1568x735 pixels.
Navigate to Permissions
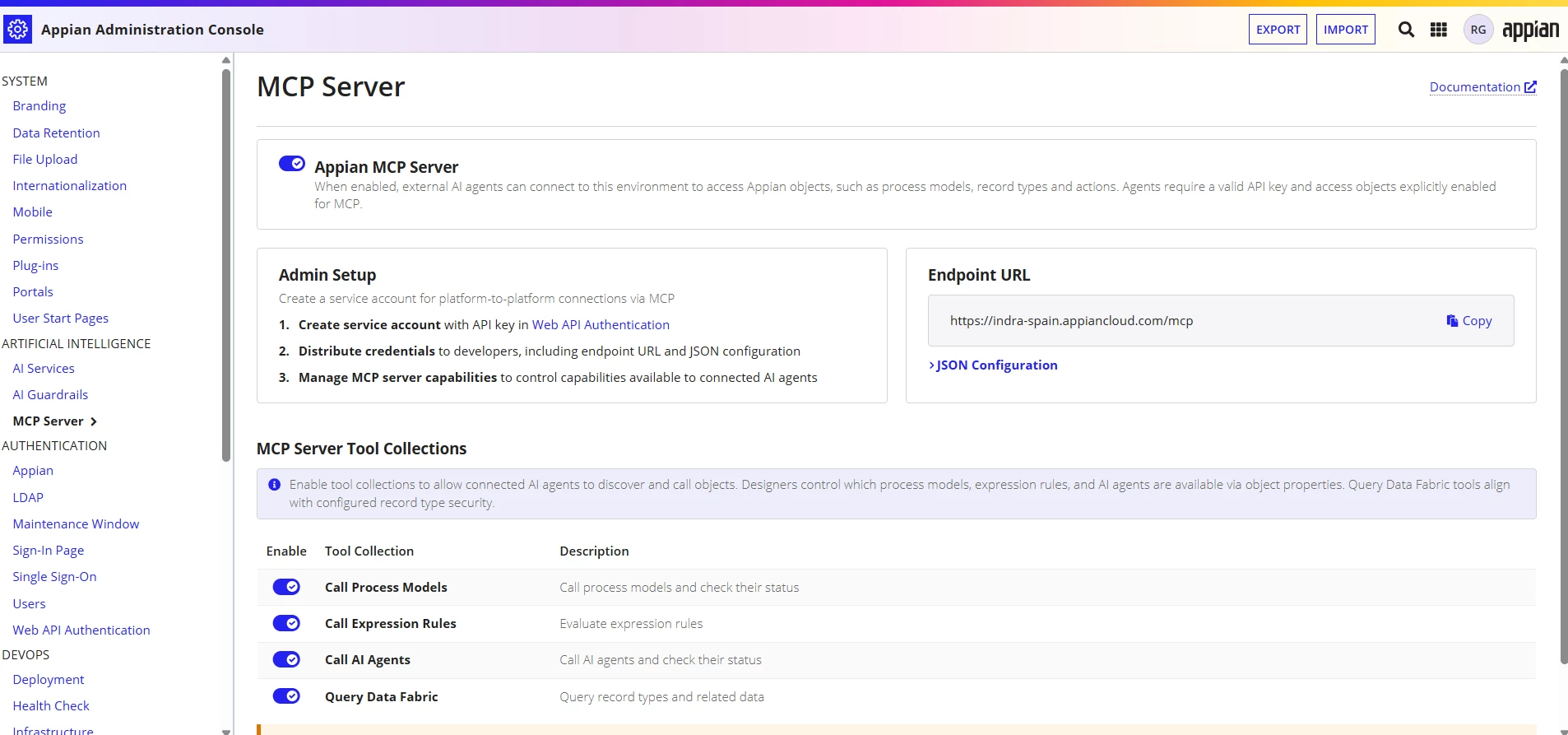(48, 239)
